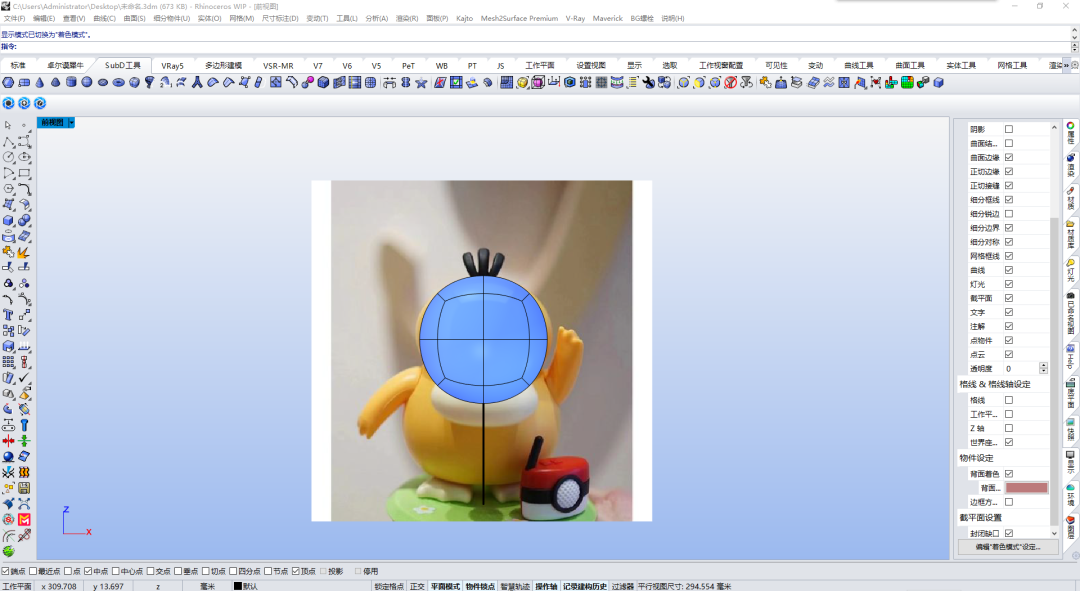Toggle the 正交 ortho status bar button
1080x591 pixels.
(417, 586)
